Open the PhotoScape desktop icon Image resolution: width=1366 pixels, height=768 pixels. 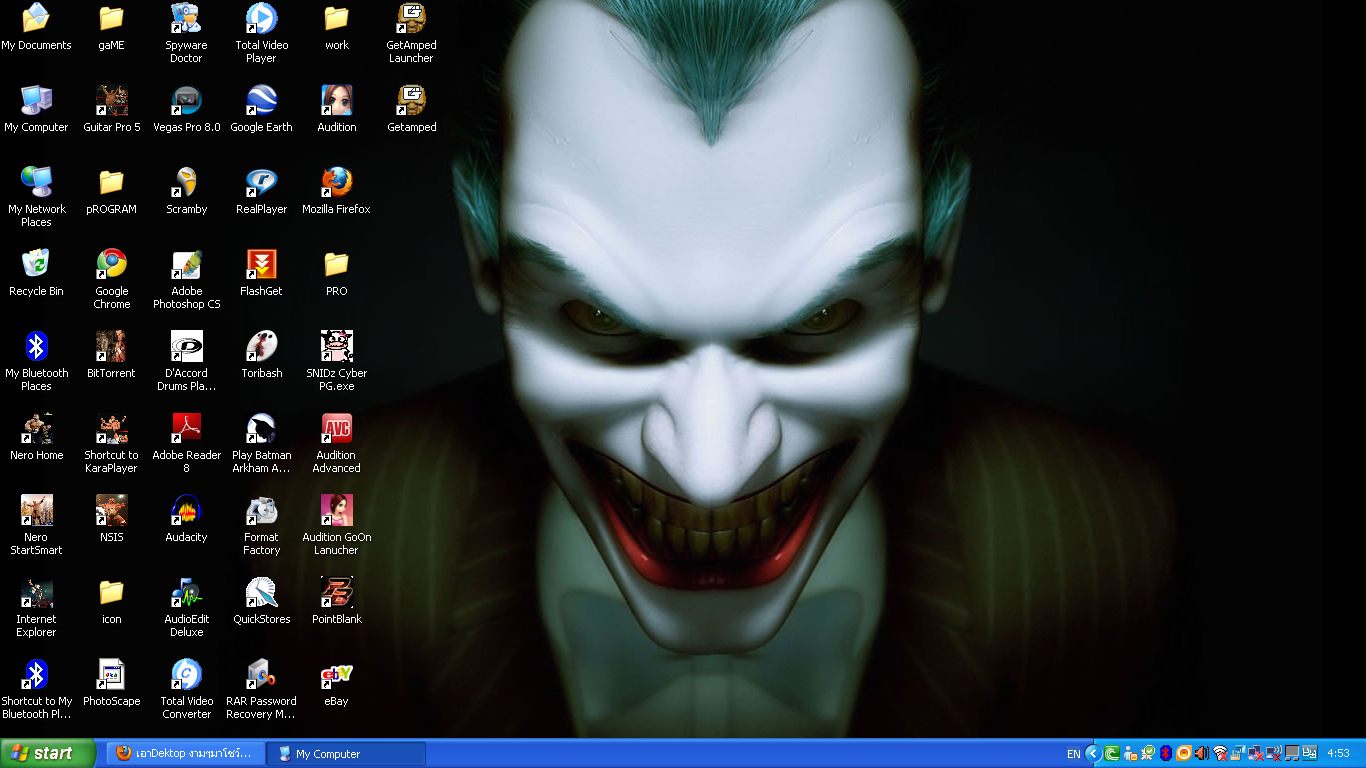[x=111, y=683]
